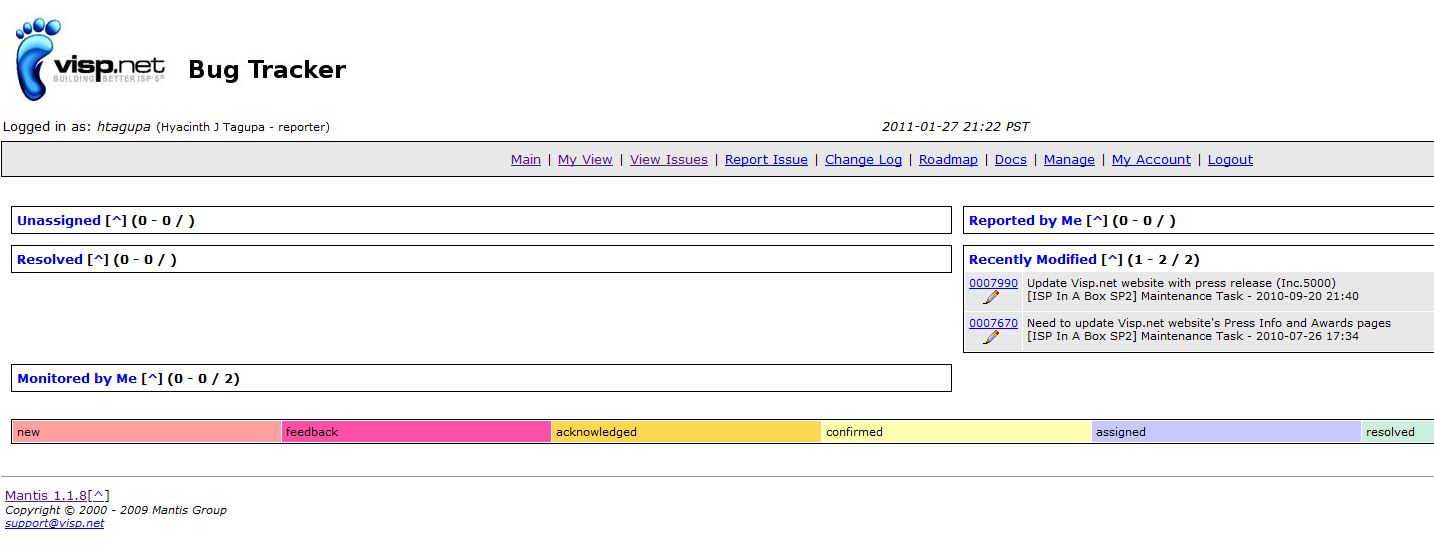This screenshot has height=554, width=1434.
Task: Email support@visp.net link
Action: click(54, 523)
